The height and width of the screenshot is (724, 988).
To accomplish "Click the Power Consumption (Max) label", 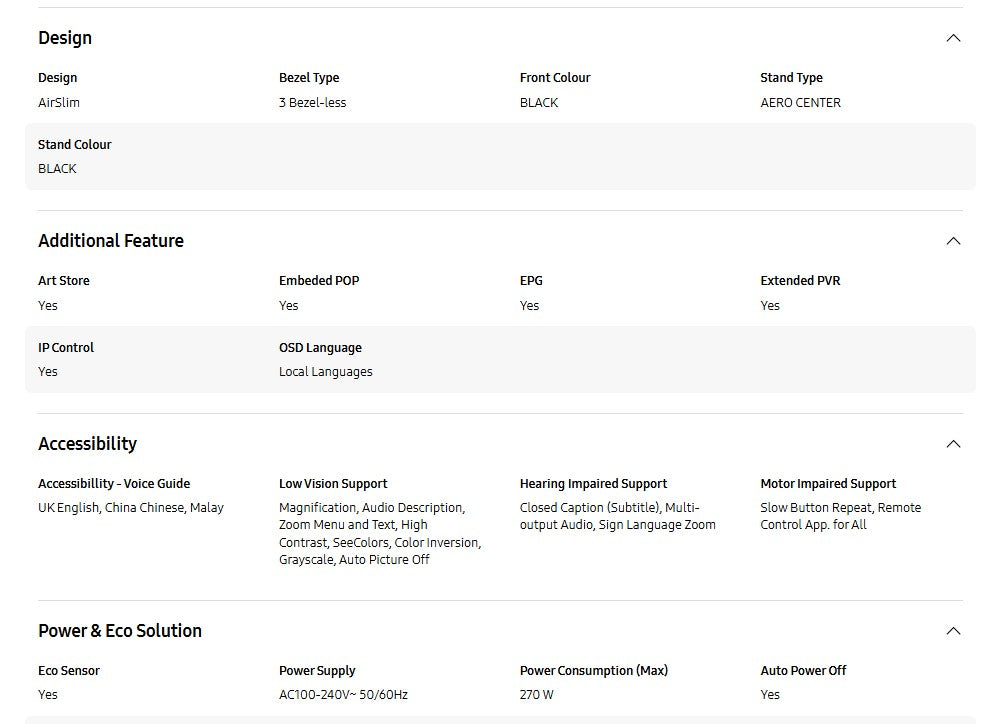I will 594,671.
